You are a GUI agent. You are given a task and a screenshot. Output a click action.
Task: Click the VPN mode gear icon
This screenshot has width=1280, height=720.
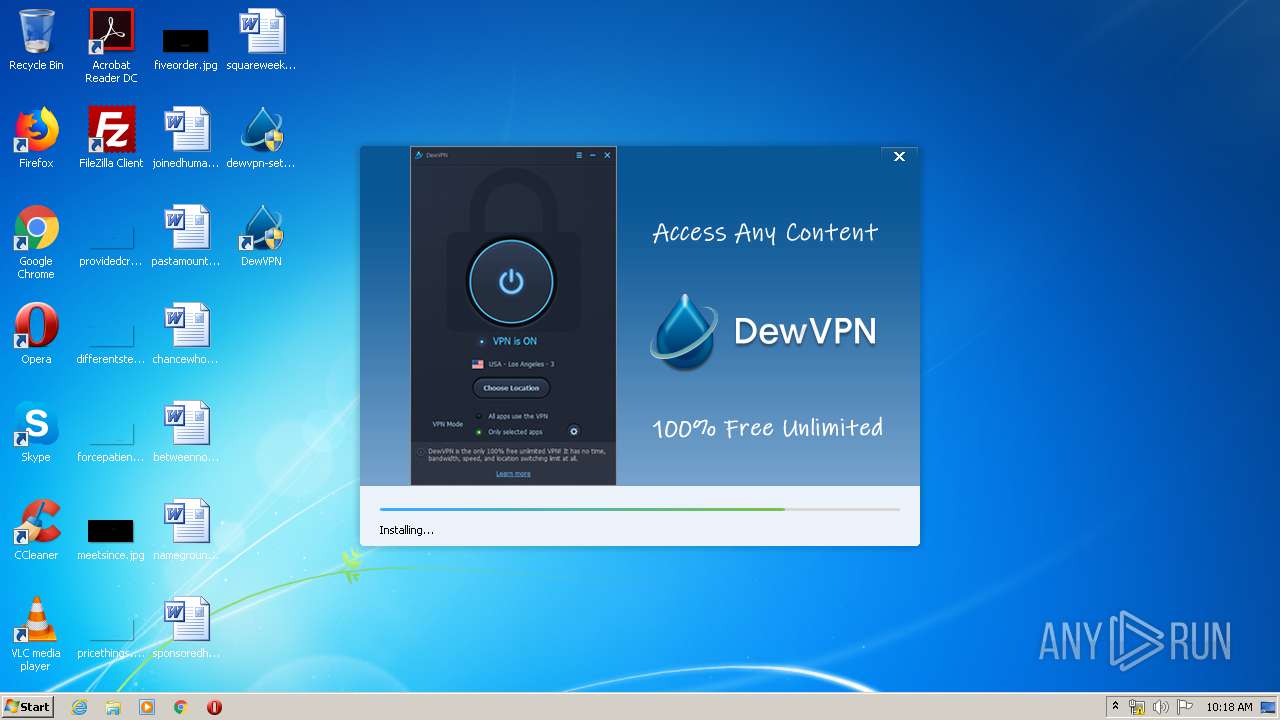coord(574,431)
